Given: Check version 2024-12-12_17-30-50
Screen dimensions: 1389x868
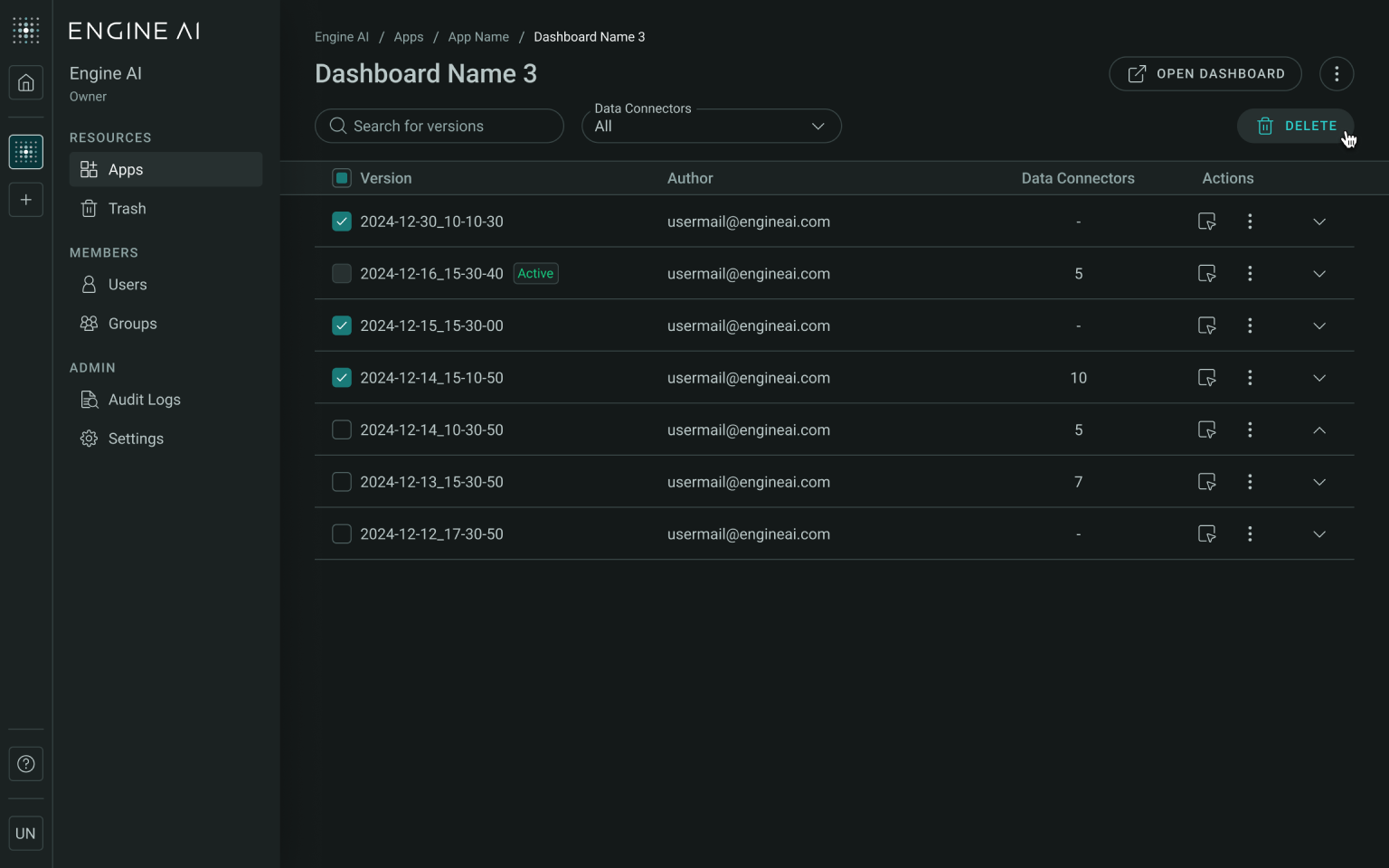Looking at the screenshot, I should click(342, 534).
